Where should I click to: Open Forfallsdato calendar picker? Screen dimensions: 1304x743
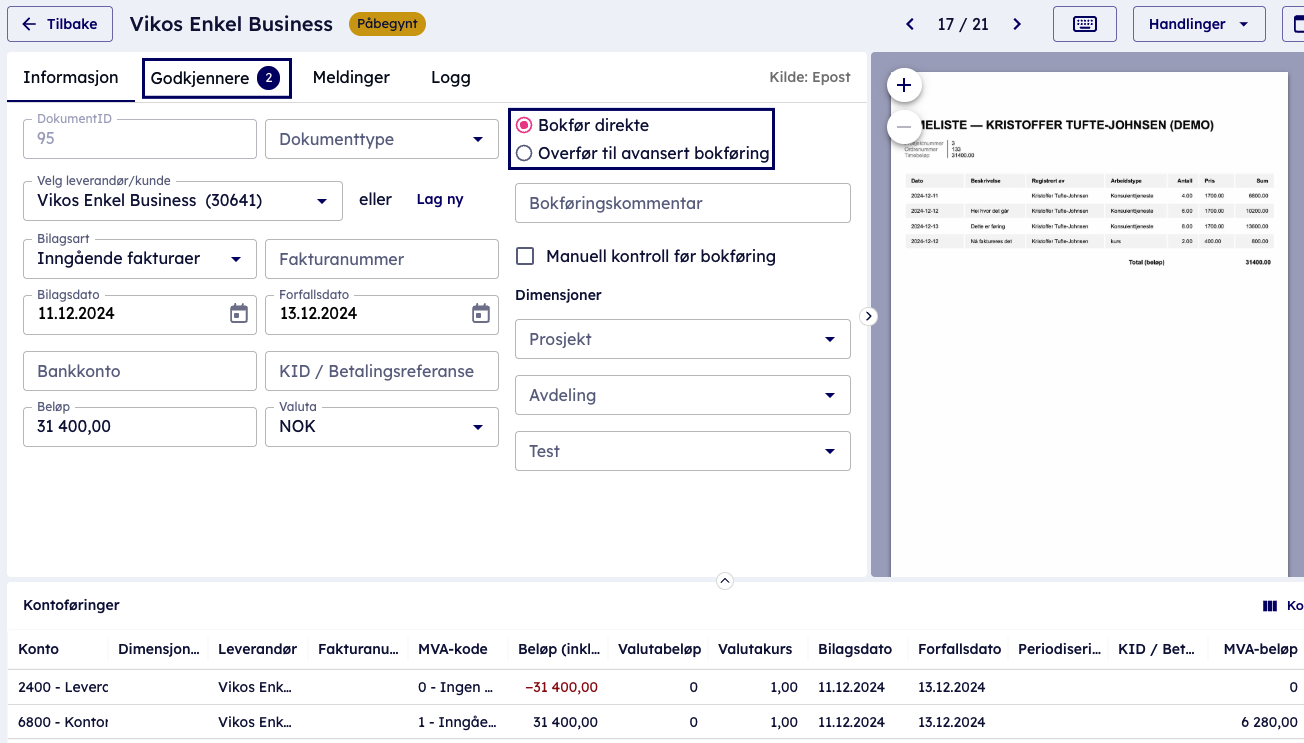coord(481,314)
